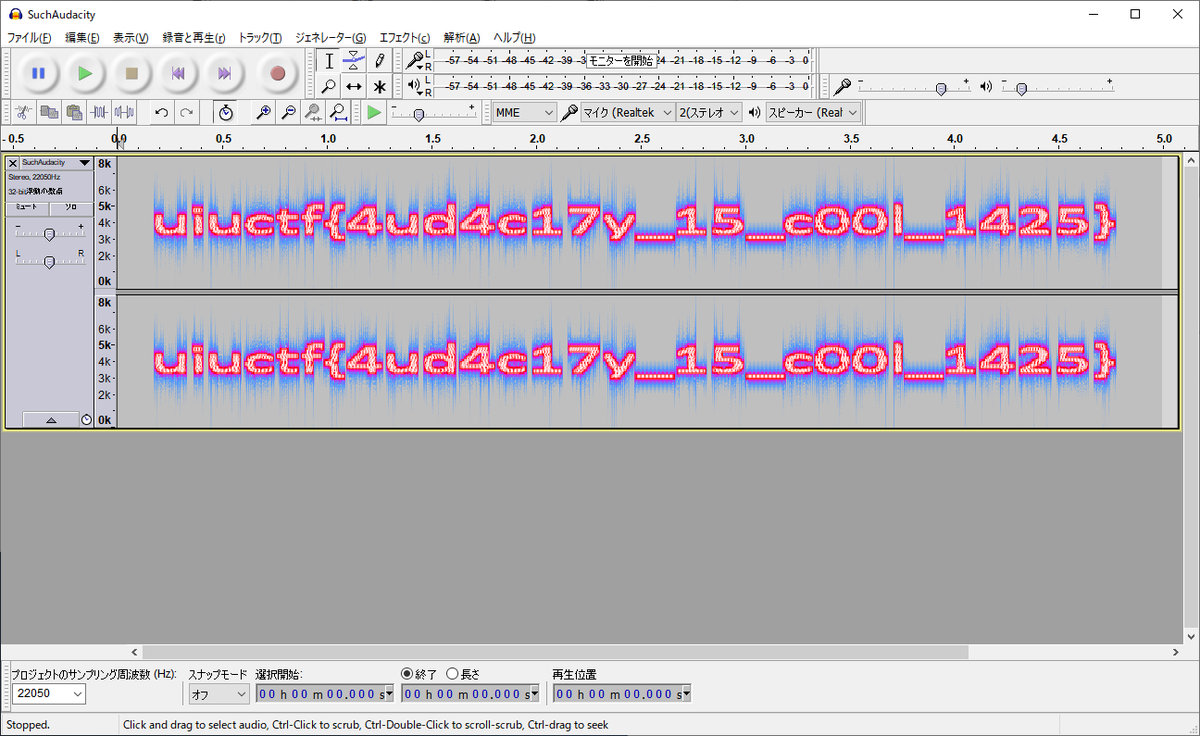Click the red Record button
Viewport: 1200px width, 736px height.
(278, 73)
